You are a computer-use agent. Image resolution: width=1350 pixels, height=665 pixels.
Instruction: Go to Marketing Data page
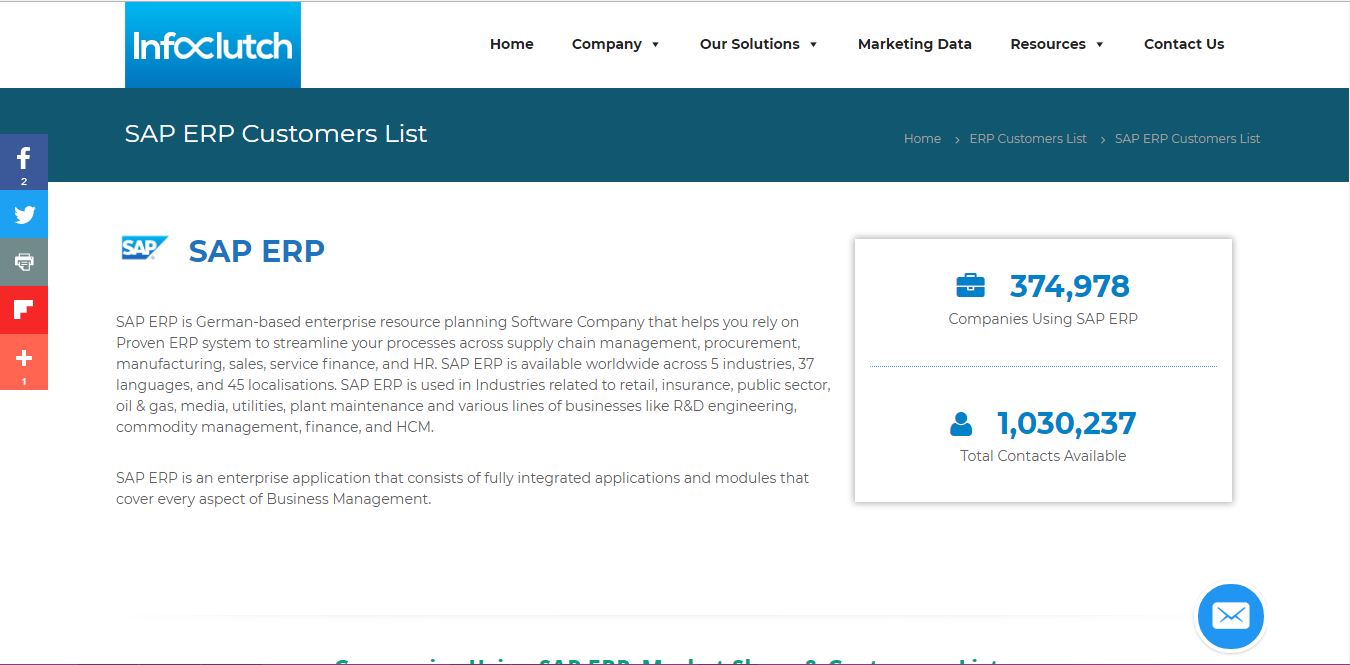pyautogui.click(x=915, y=44)
